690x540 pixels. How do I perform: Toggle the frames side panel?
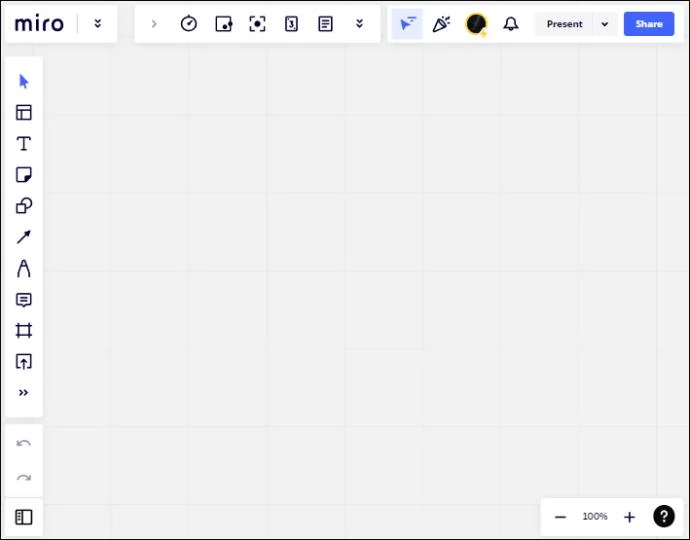click(24, 517)
